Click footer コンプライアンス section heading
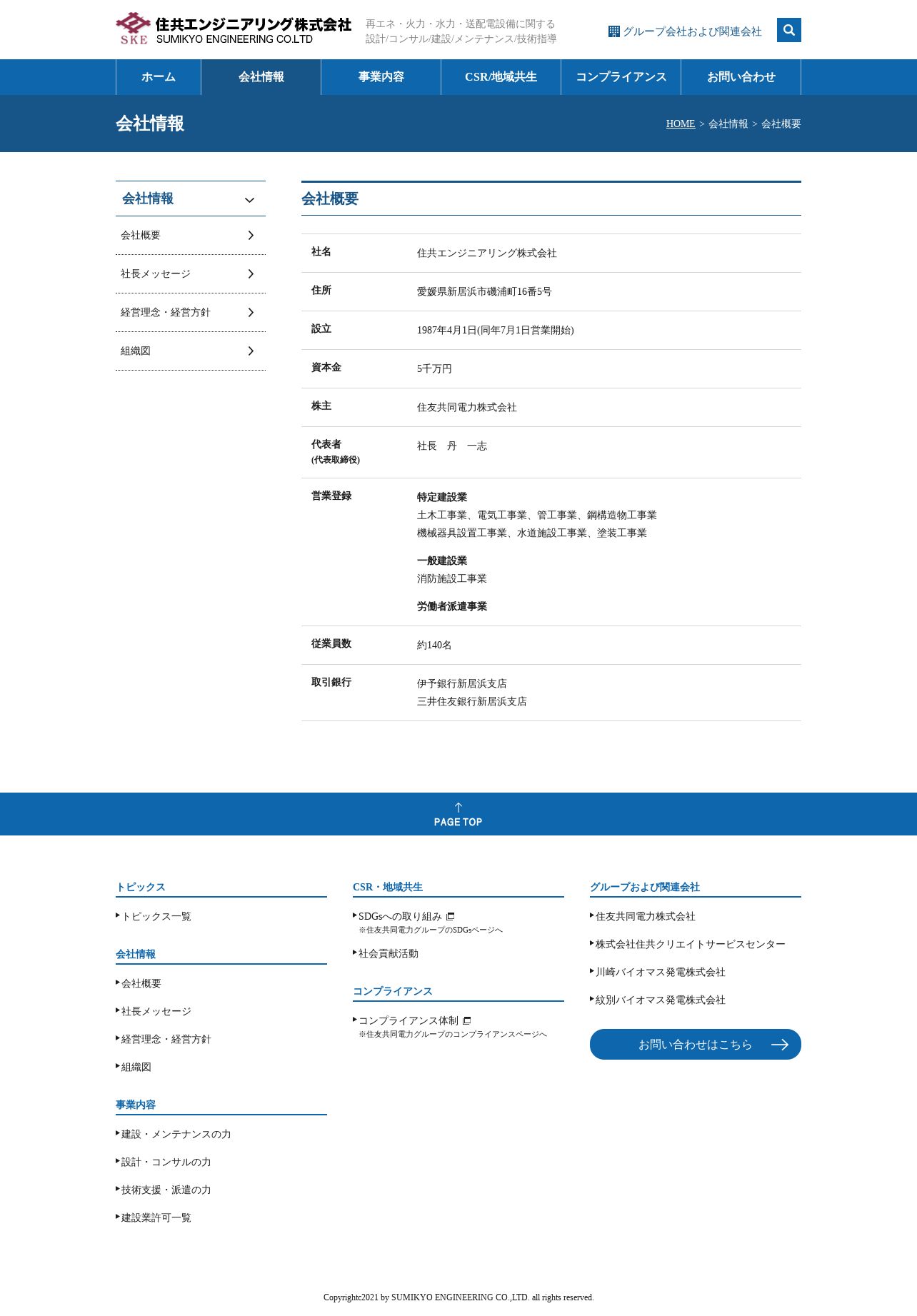The image size is (917, 1316). [393, 991]
